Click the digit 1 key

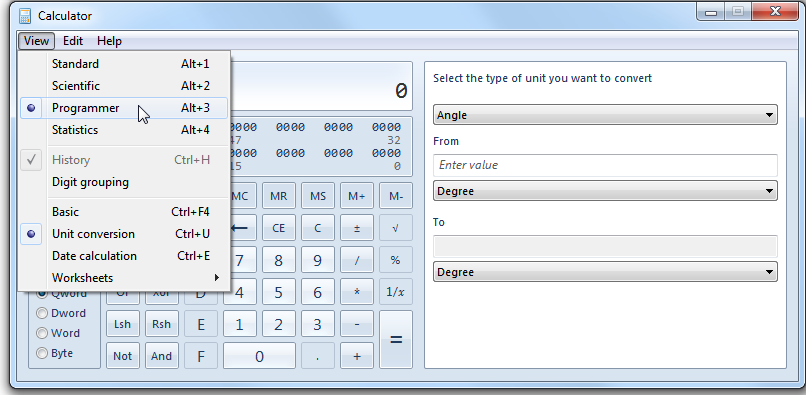[240, 324]
